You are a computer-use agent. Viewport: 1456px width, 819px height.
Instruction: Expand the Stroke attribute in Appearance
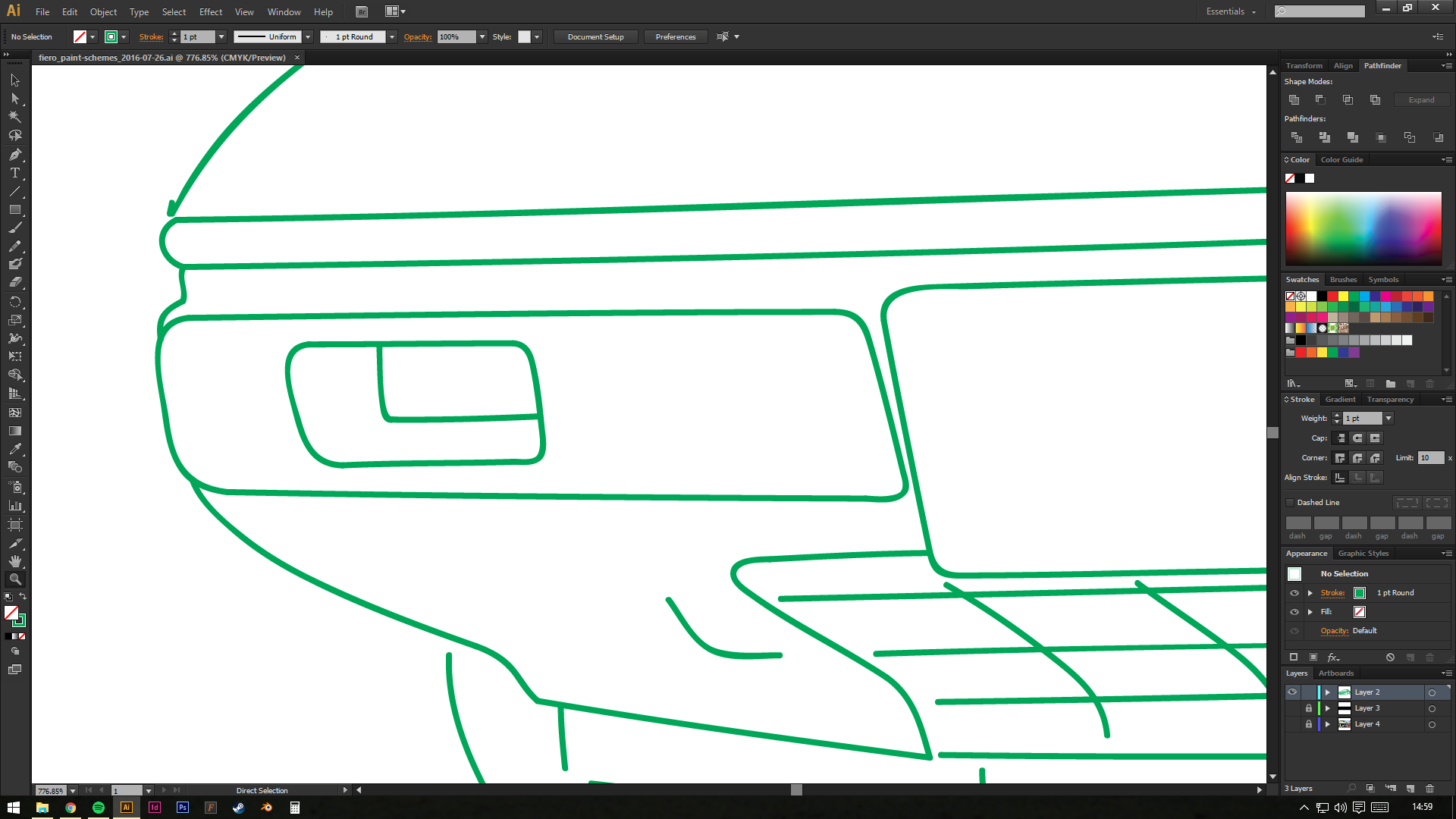click(x=1310, y=593)
